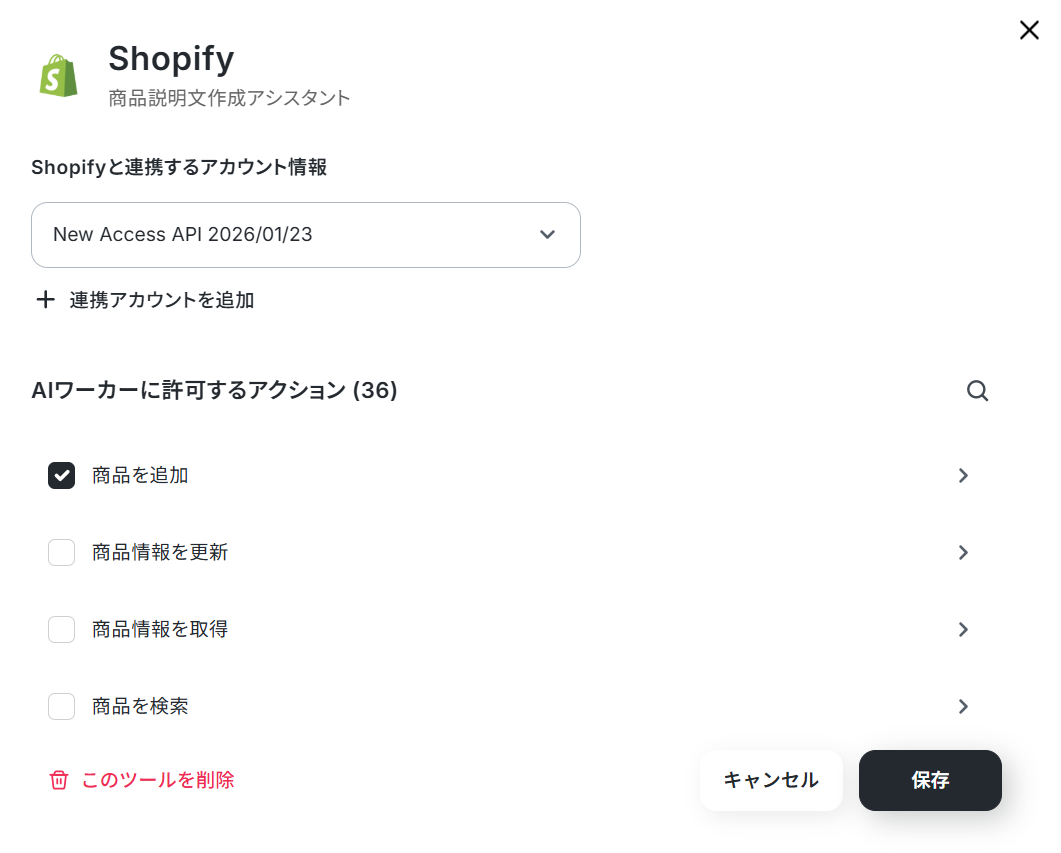Click このツールを削除 delete tool link
The image size is (1061, 853).
(158, 780)
